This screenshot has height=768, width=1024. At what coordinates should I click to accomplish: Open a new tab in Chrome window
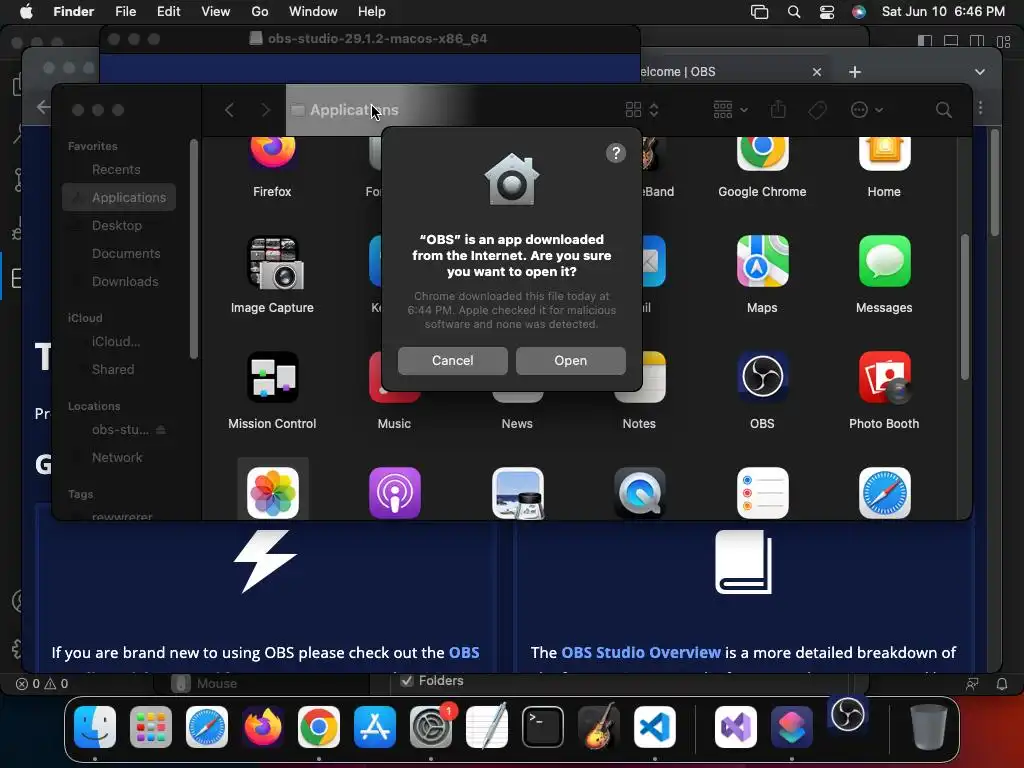coord(854,72)
